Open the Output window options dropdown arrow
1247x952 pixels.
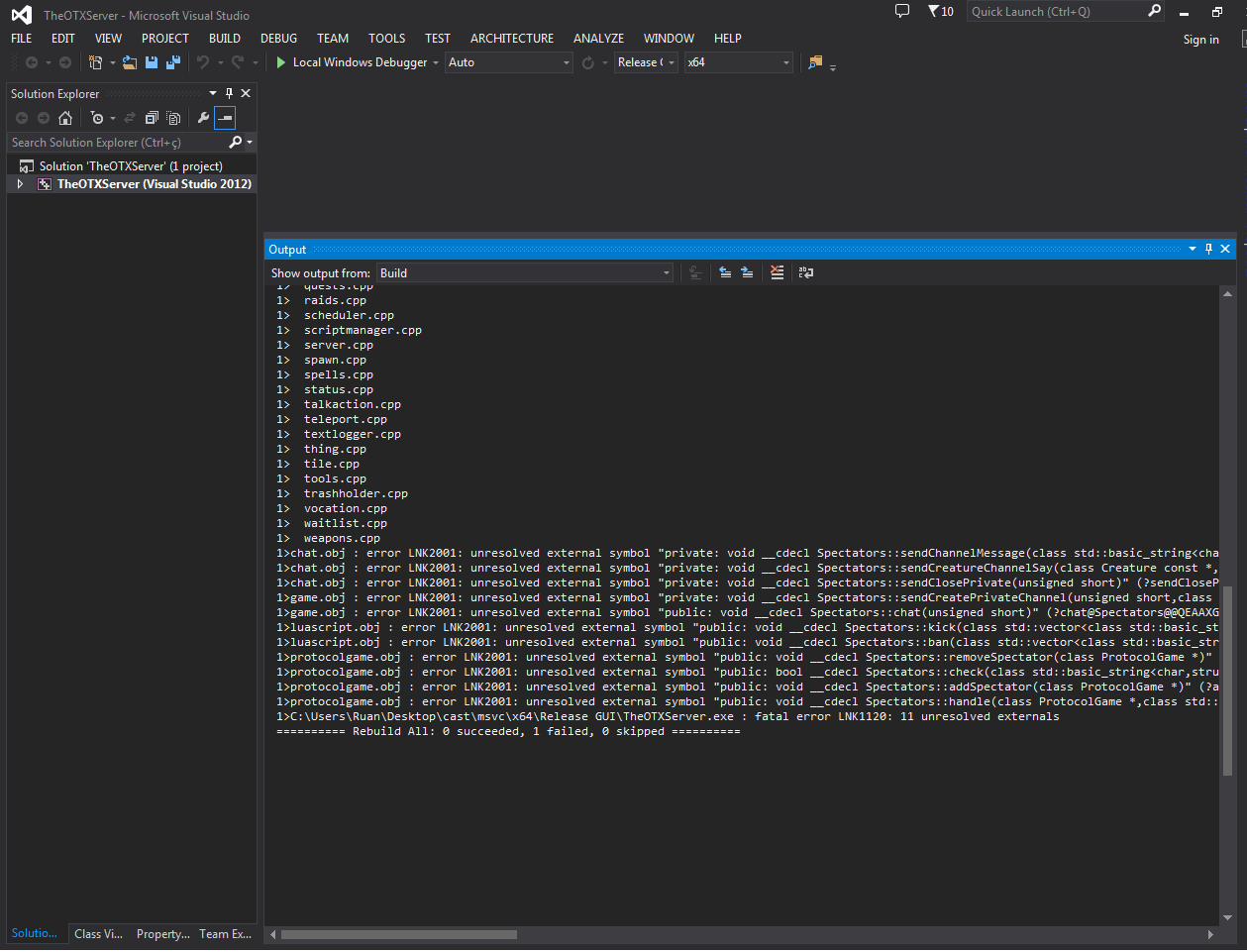pos(1192,249)
